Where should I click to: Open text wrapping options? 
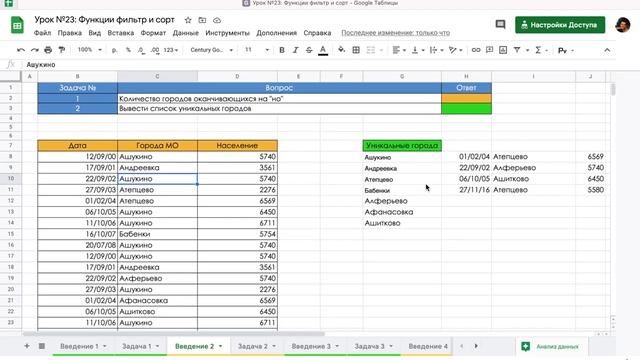pos(436,50)
